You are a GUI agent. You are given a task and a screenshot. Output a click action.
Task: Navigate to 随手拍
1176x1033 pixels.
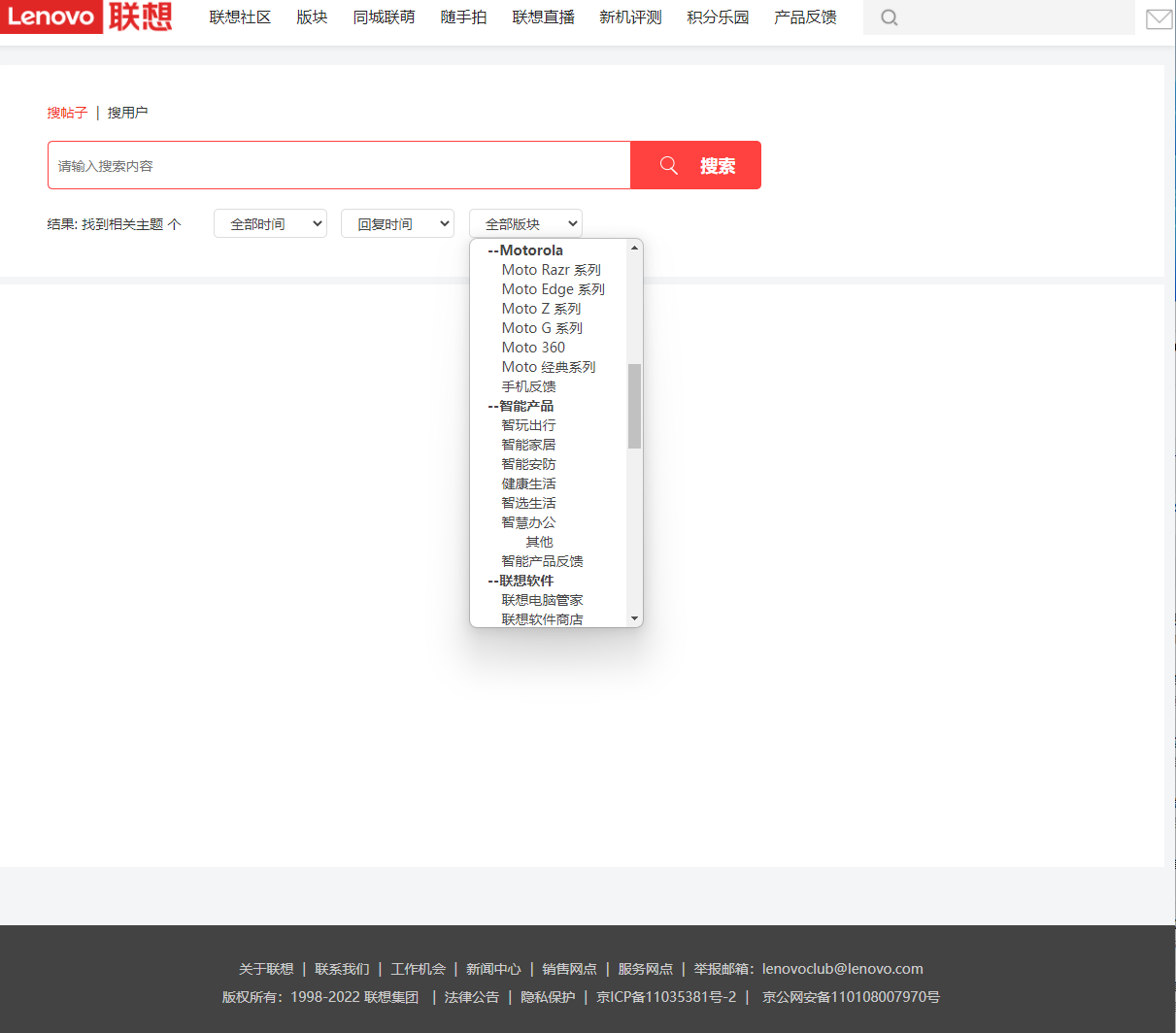click(x=463, y=17)
